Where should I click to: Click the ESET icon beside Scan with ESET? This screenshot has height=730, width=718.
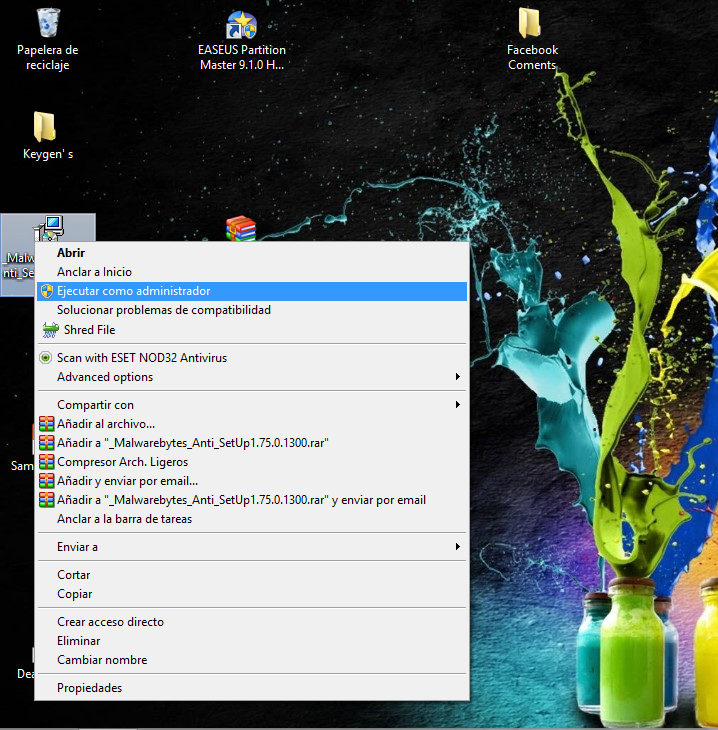(46, 358)
